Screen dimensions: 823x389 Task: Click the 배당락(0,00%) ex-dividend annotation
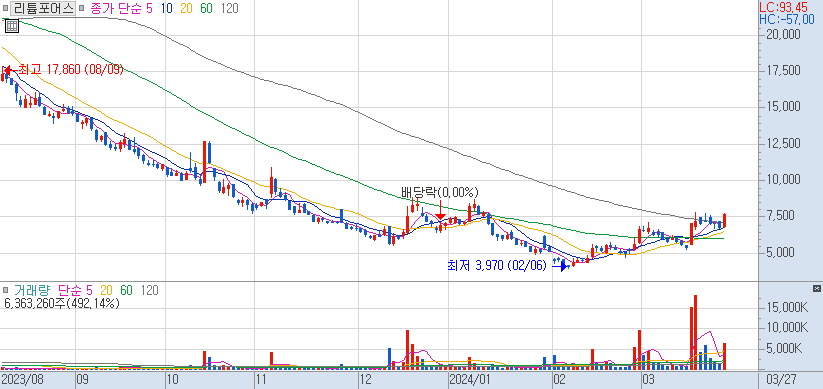pos(440,192)
